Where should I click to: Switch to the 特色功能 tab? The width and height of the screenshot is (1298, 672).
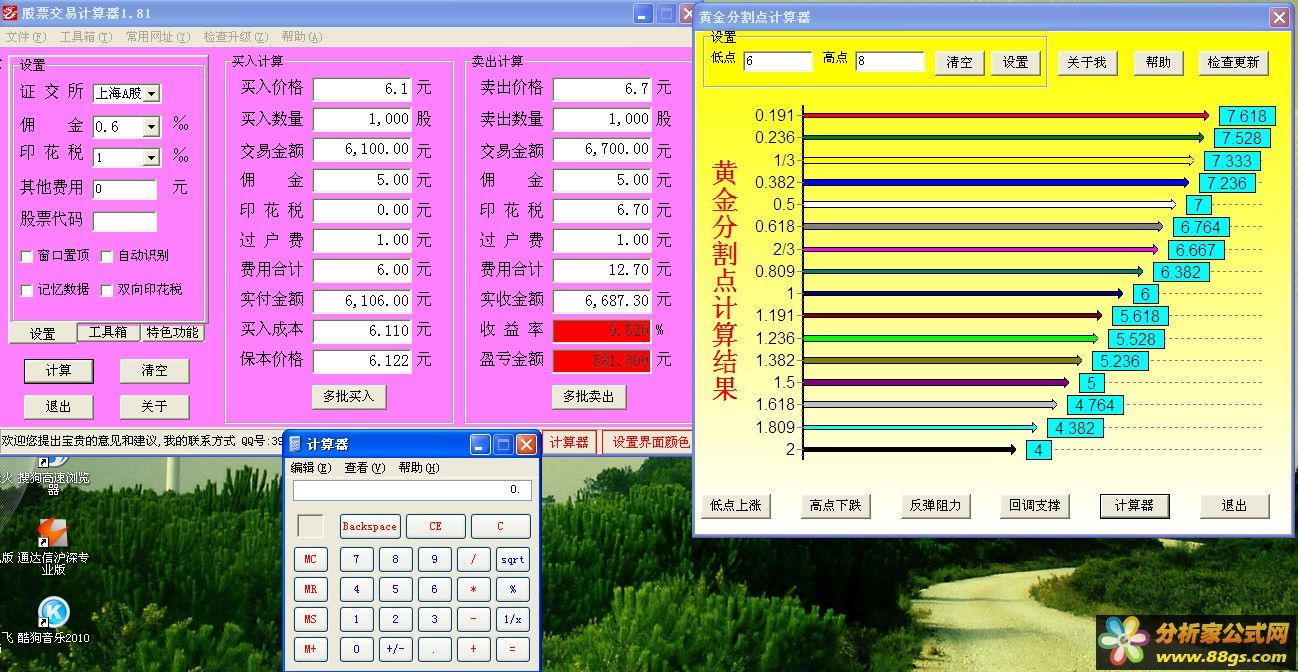click(172, 332)
